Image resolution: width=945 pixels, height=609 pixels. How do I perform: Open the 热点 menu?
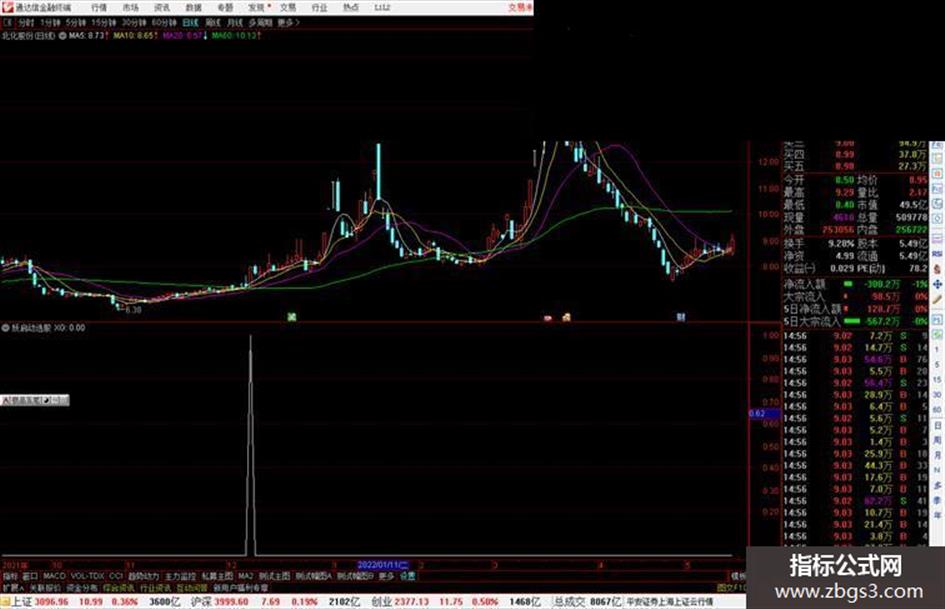[x=351, y=8]
